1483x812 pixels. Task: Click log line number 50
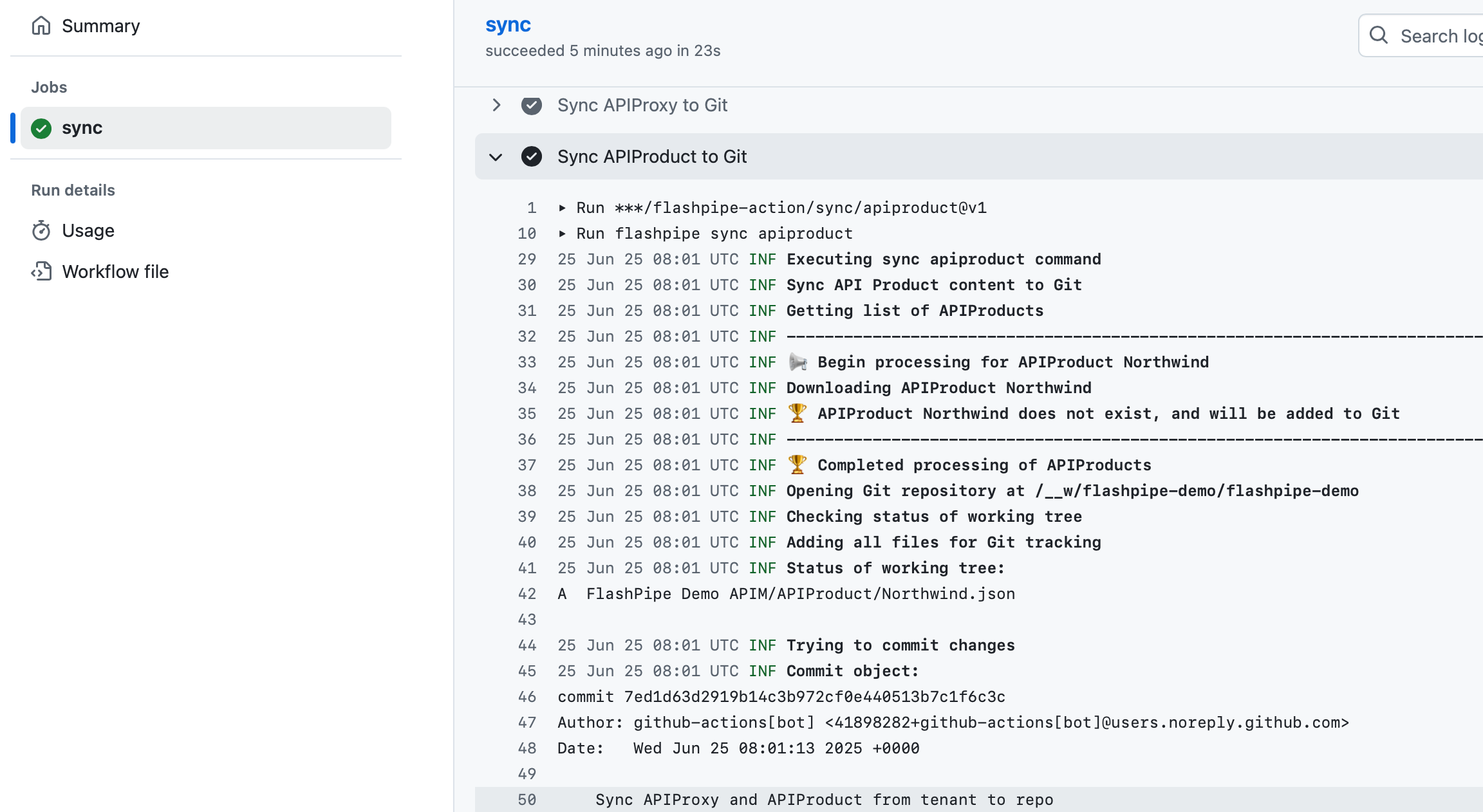tap(527, 800)
